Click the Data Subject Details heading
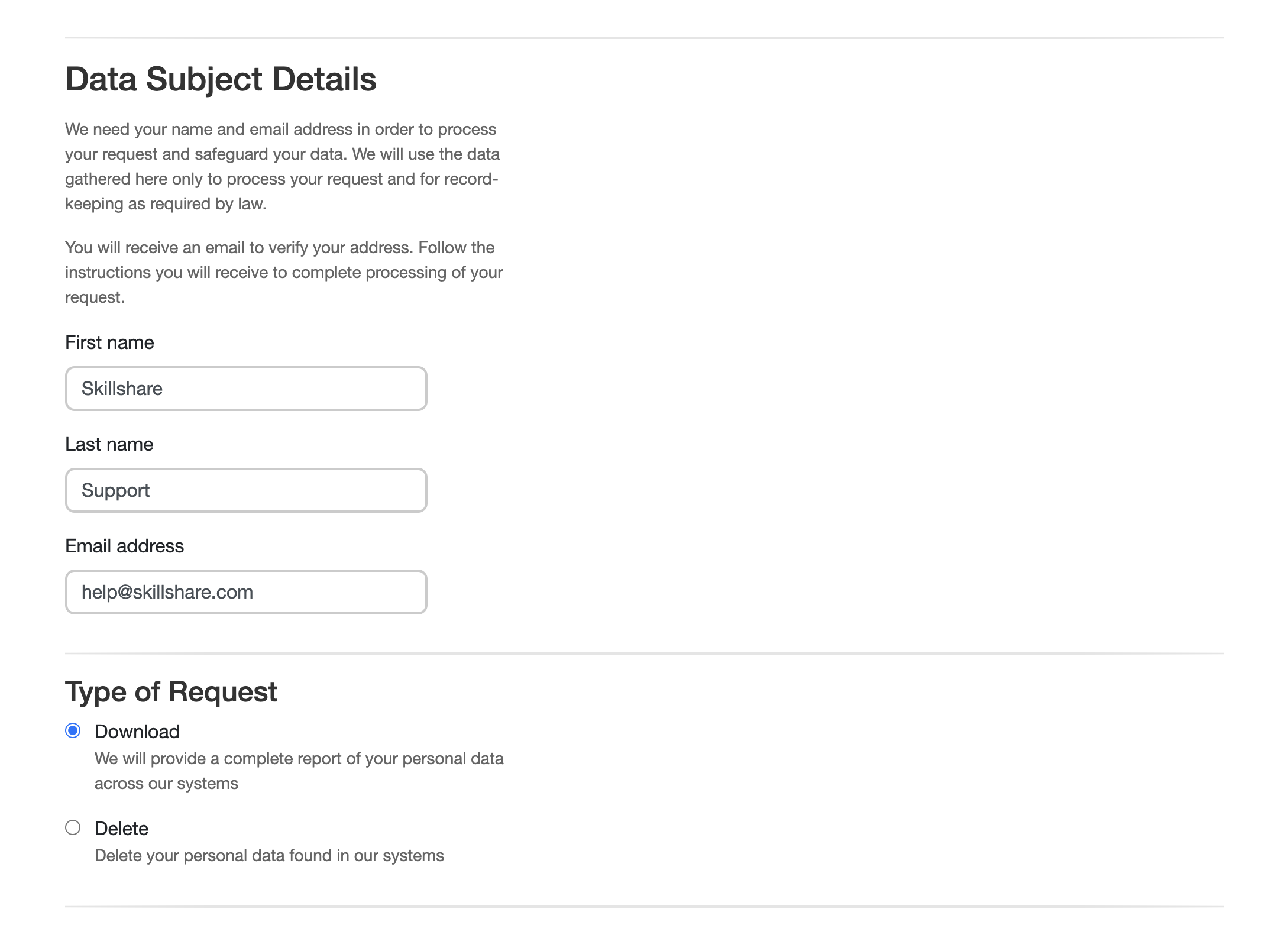 click(221, 79)
